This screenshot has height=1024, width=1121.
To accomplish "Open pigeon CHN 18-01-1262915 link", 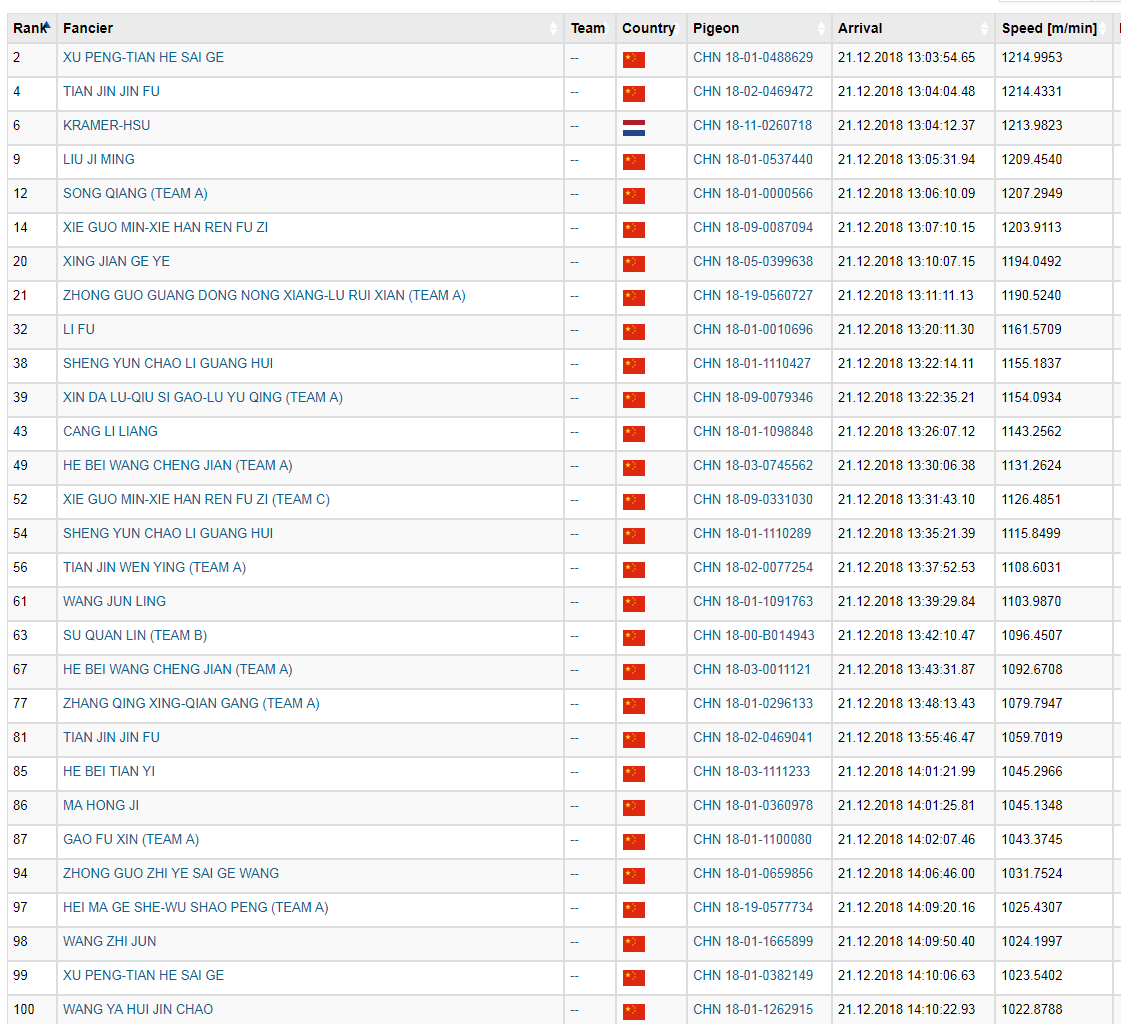I will pyautogui.click(x=753, y=1009).
